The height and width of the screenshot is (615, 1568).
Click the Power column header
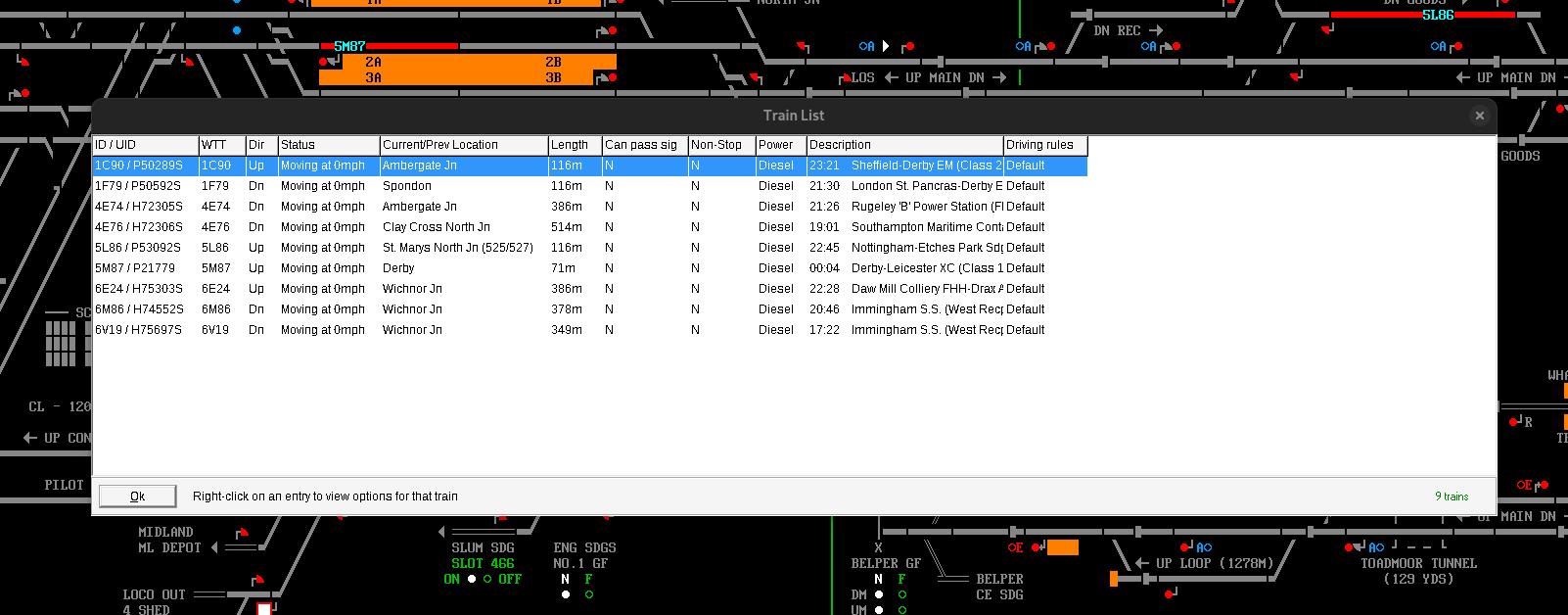point(781,145)
